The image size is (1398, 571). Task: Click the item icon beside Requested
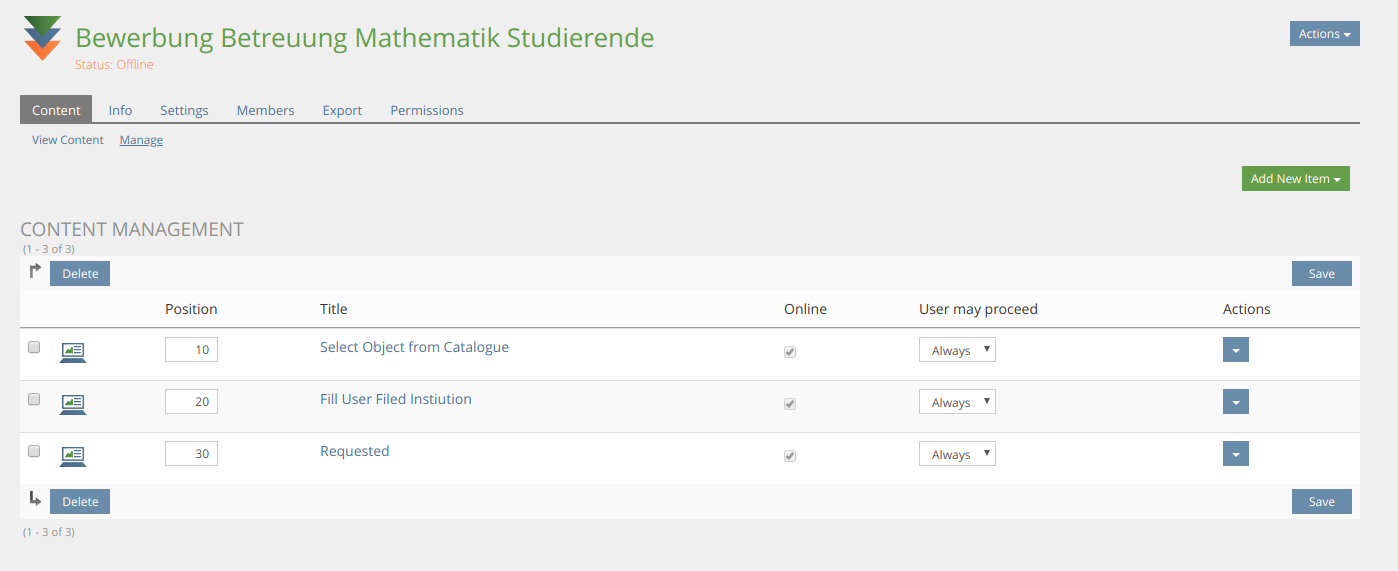click(x=73, y=455)
